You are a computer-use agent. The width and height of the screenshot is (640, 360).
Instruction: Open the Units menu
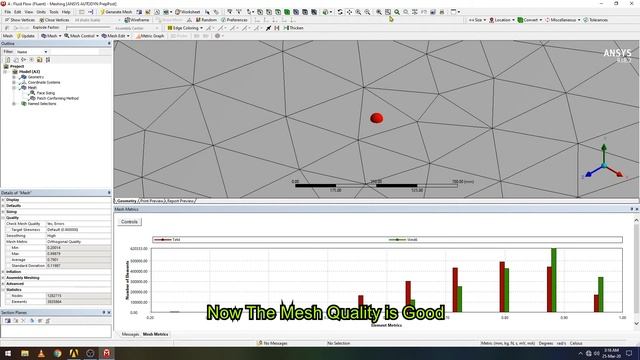41,12
